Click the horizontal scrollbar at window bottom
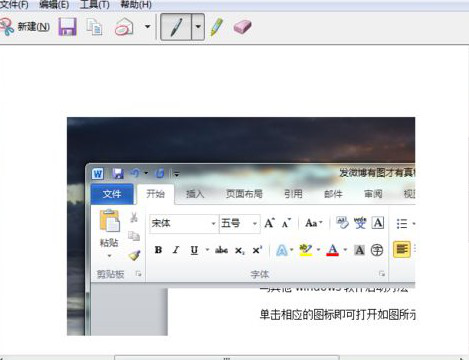The image size is (469, 360). pyautogui.click(x=227, y=358)
